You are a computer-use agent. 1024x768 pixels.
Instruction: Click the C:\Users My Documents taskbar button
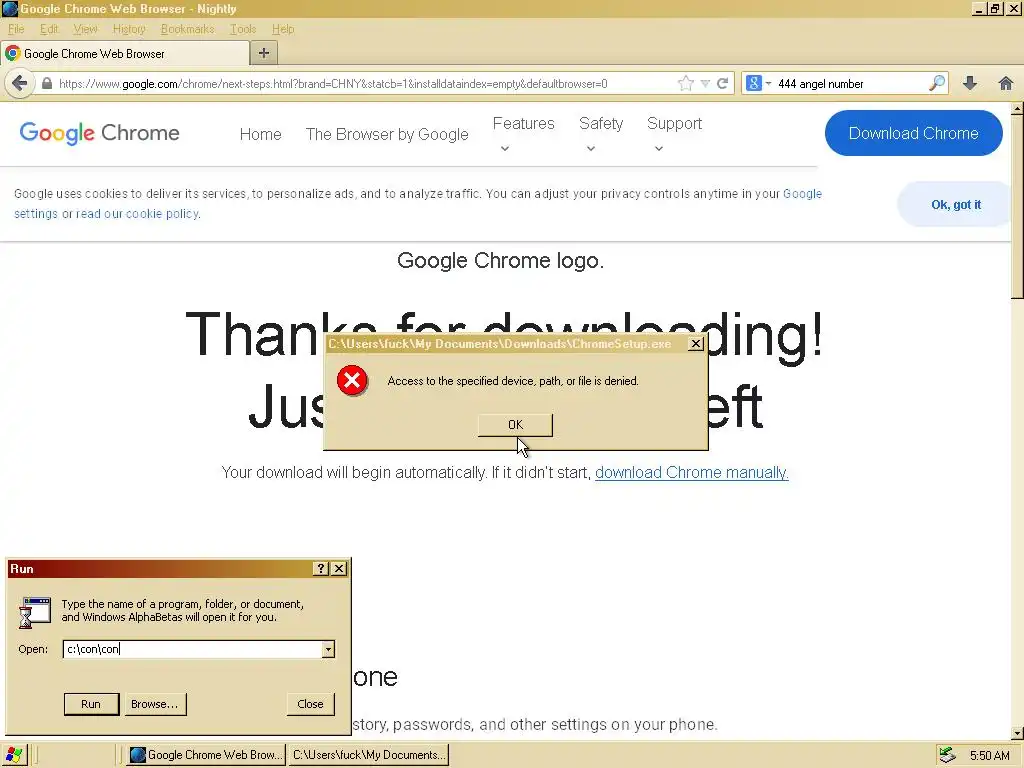click(x=369, y=755)
